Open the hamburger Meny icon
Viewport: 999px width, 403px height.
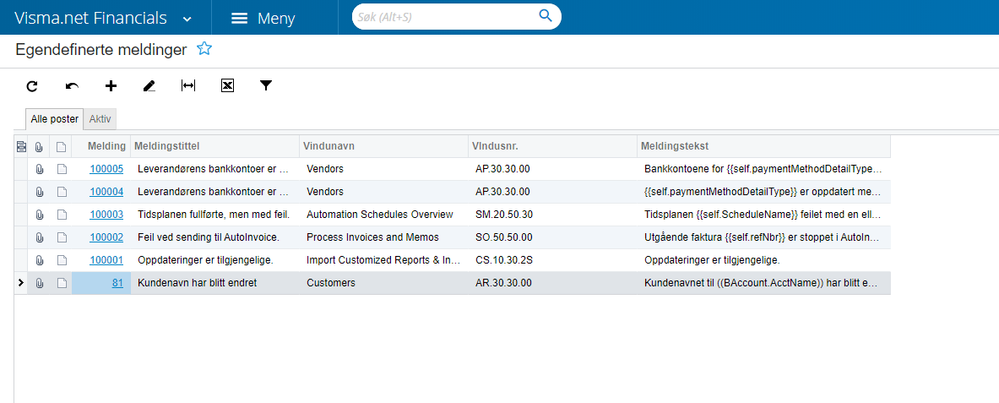[239, 18]
